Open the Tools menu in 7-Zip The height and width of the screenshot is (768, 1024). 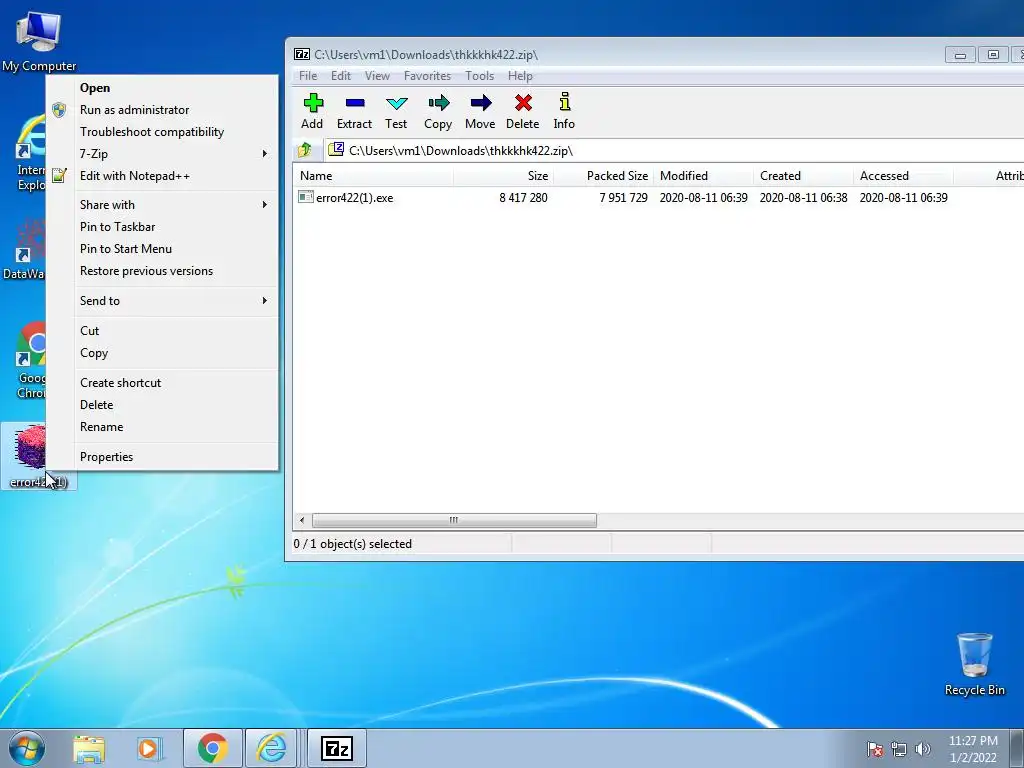(479, 76)
